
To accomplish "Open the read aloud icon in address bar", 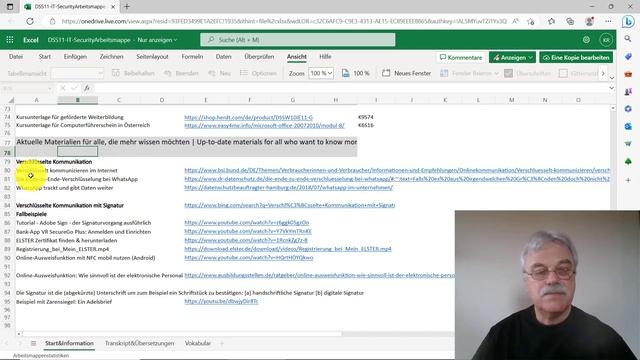I will pos(516,21).
